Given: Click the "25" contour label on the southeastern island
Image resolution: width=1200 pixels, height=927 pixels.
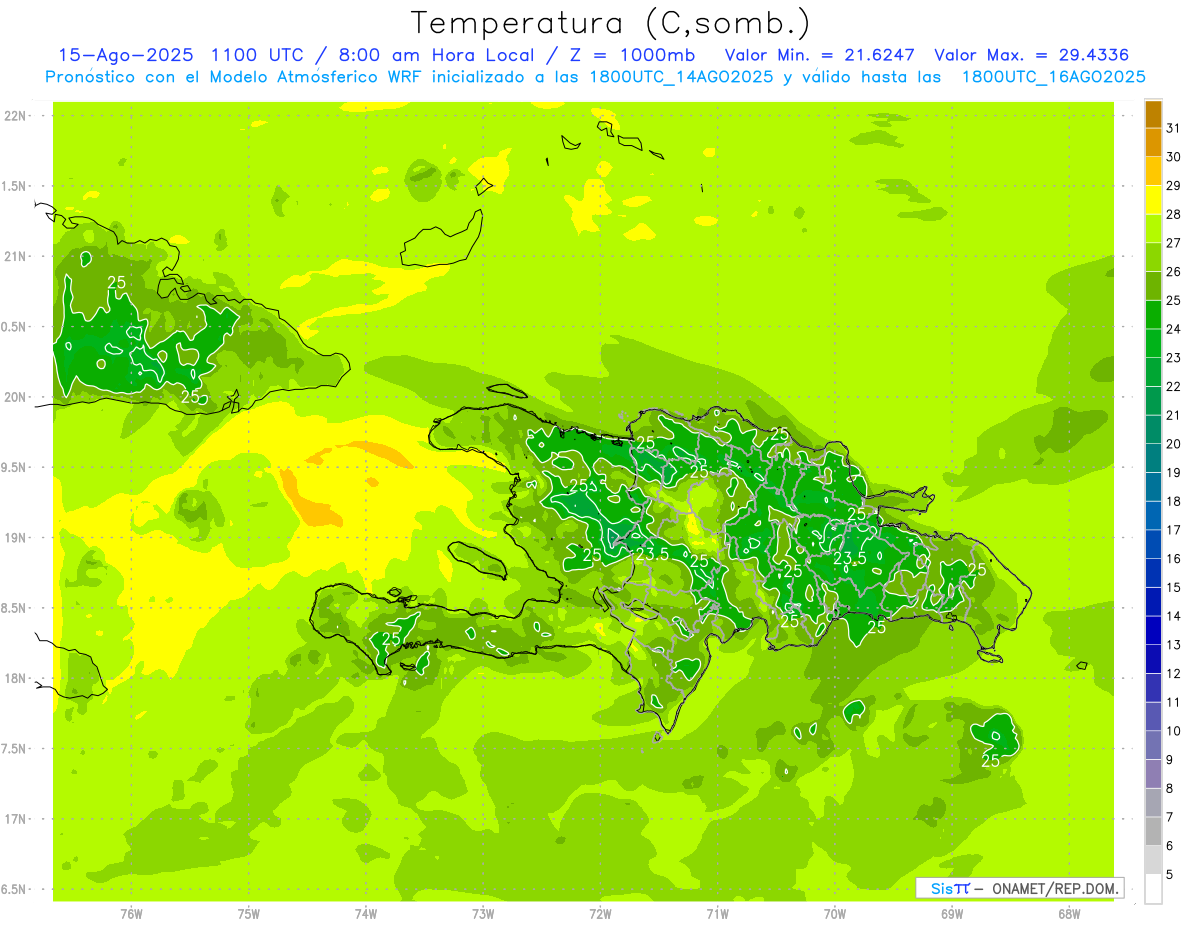Looking at the screenshot, I should [991, 760].
